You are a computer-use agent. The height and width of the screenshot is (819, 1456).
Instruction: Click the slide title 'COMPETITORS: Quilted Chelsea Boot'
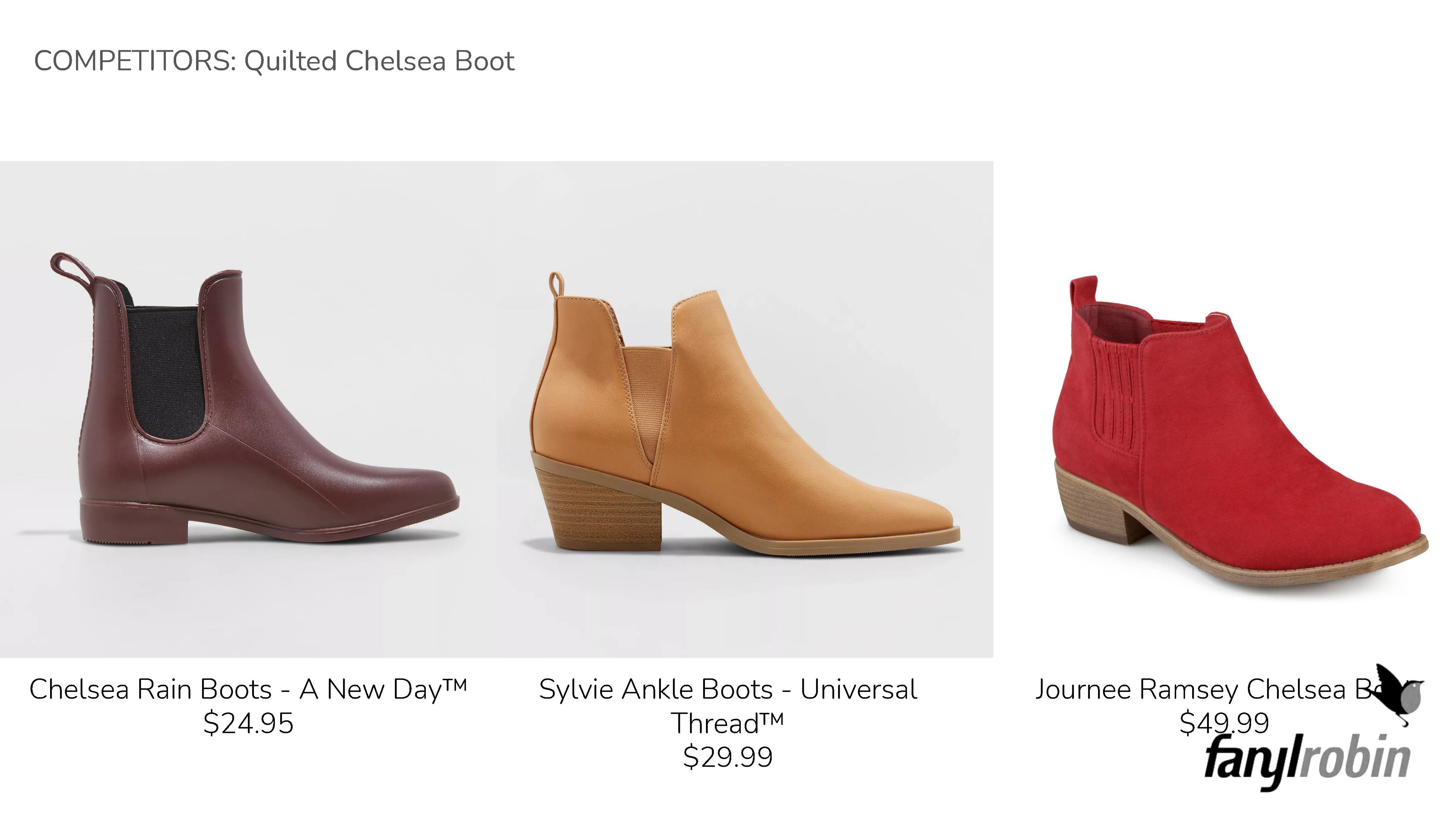click(x=274, y=61)
